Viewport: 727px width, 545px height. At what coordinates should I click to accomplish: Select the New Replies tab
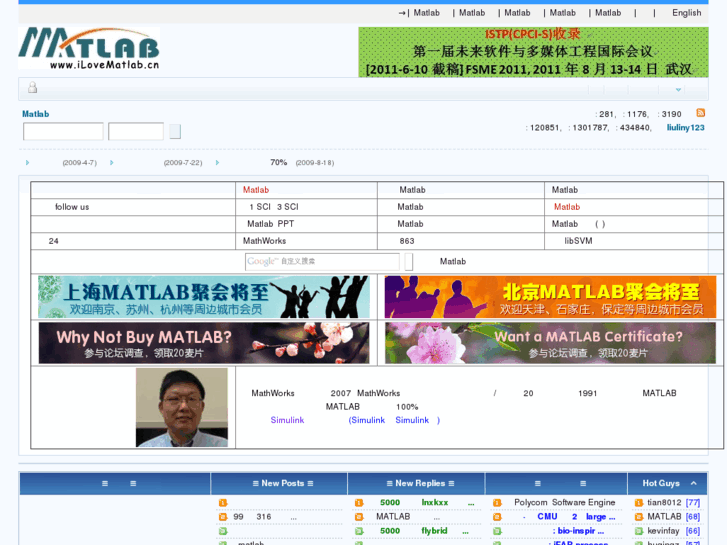(x=420, y=483)
